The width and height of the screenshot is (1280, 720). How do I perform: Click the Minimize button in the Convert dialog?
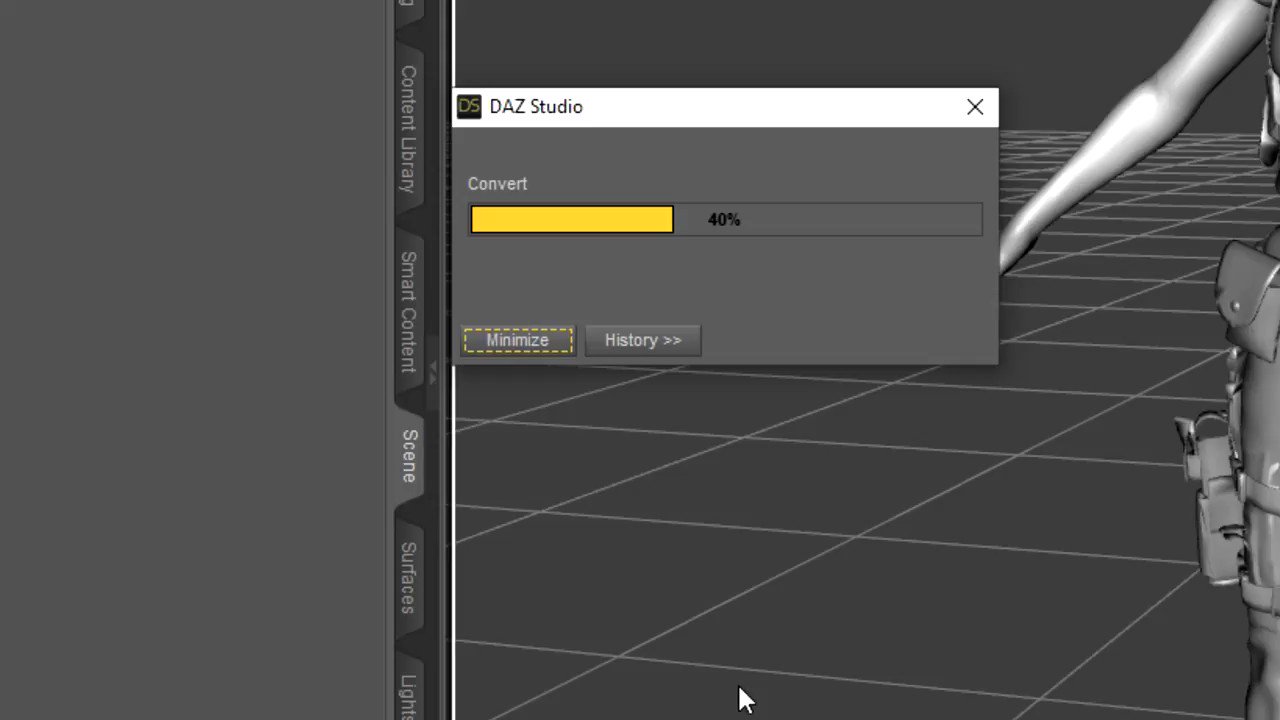pyautogui.click(x=517, y=340)
